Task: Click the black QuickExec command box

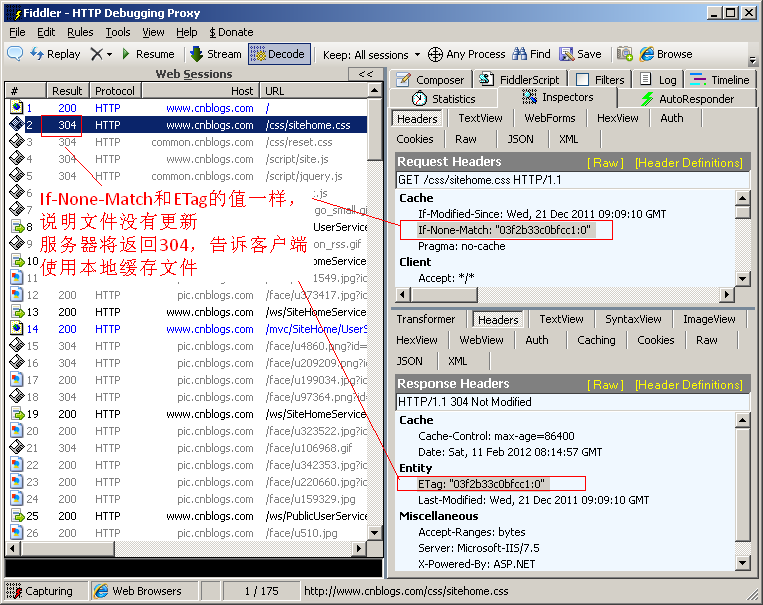Action: tap(193, 568)
